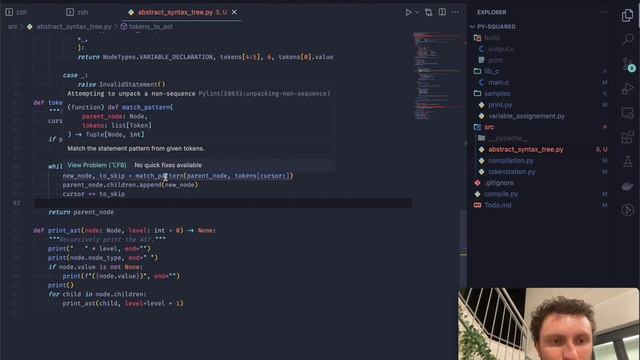Image resolution: width=640 pixels, height=360 pixels.
Task: Expand the lib_c folder
Action: tap(491, 71)
